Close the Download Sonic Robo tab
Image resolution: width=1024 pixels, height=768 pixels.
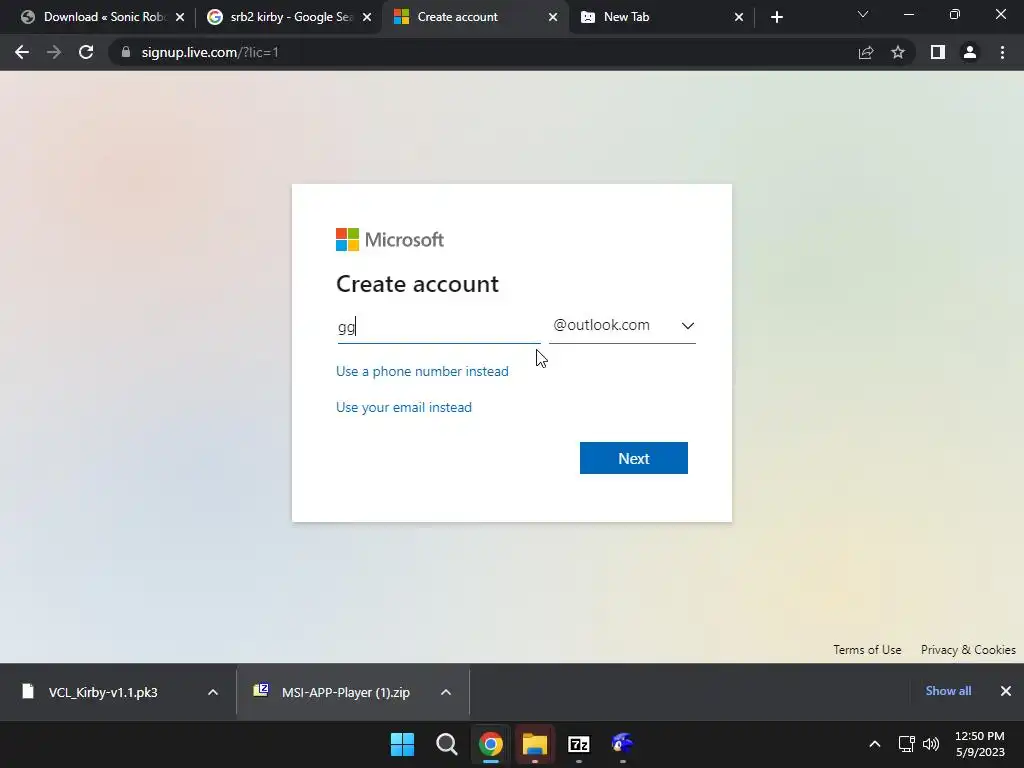pos(180,17)
